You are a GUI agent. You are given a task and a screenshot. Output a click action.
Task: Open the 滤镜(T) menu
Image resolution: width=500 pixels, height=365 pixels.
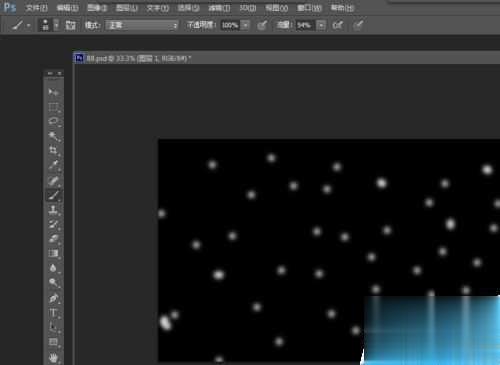219,8
